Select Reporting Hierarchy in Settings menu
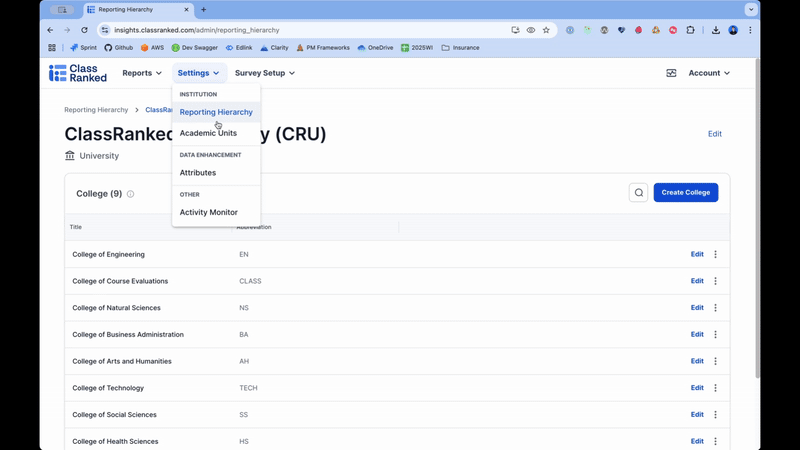This screenshot has height=450, width=800. click(216, 112)
